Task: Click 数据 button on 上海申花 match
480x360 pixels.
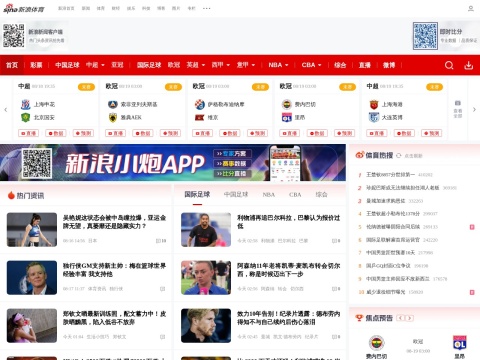Action: point(56,133)
